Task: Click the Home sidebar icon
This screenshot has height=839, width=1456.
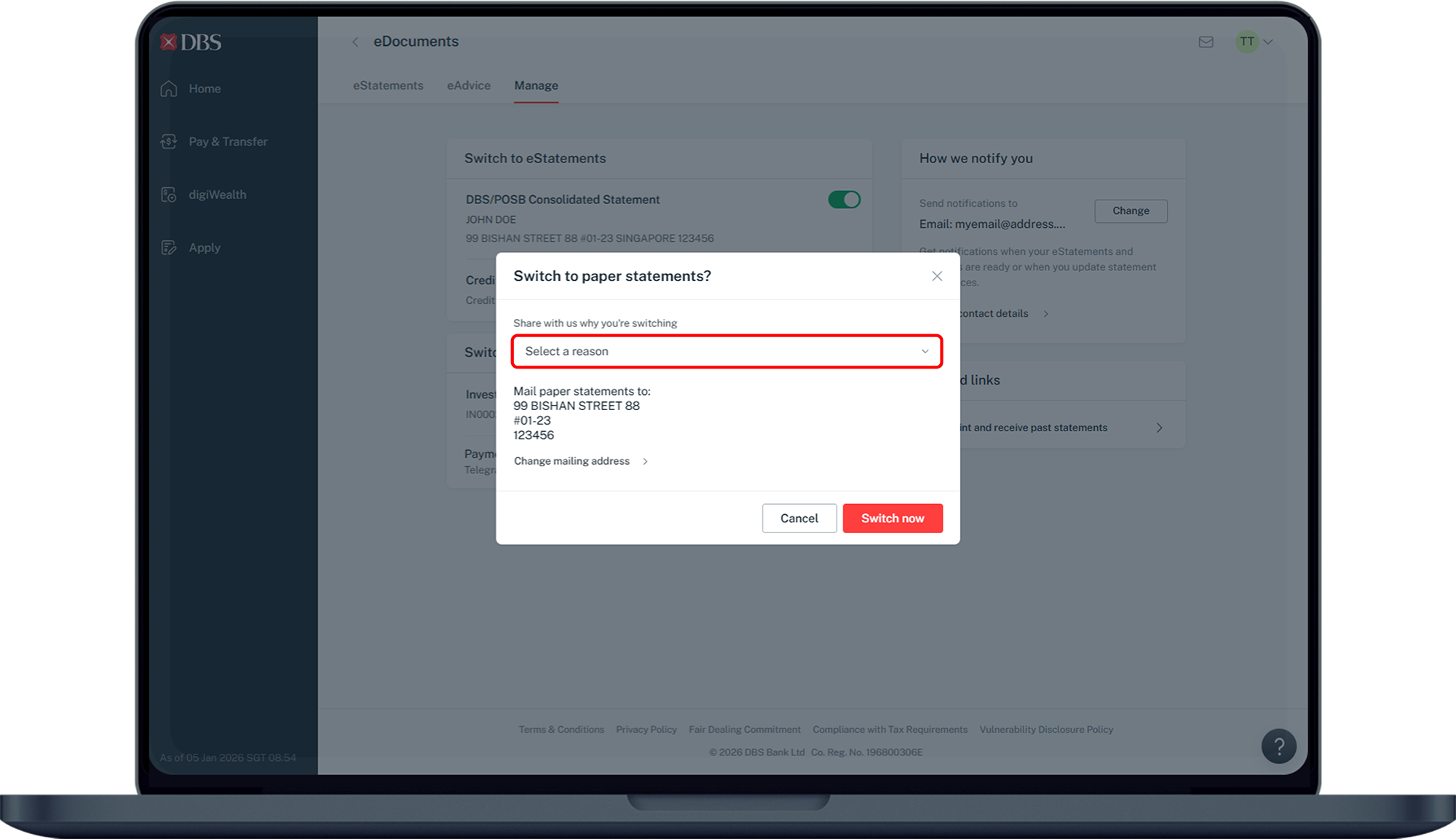Action: click(x=169, y=89)
